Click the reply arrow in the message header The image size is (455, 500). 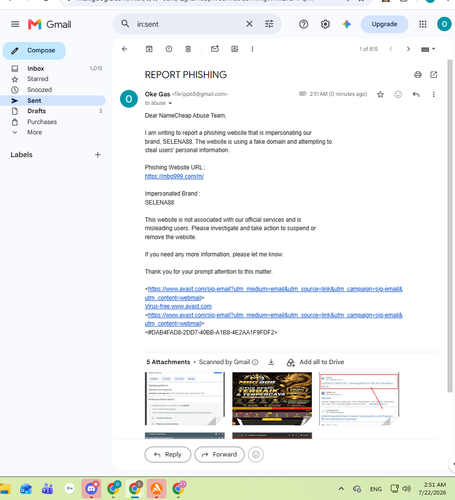[x=416, y=95]
